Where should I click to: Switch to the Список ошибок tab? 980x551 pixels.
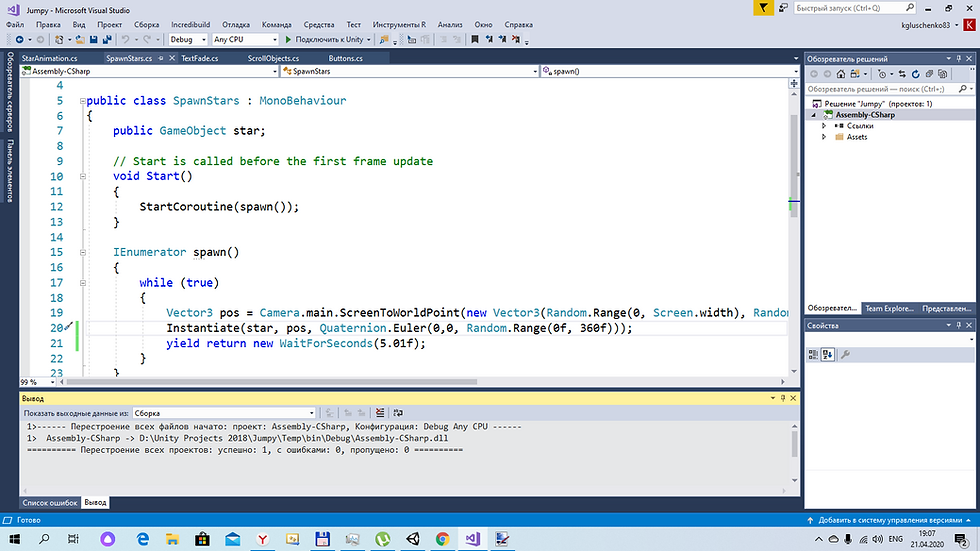click(x=50, y=502)
